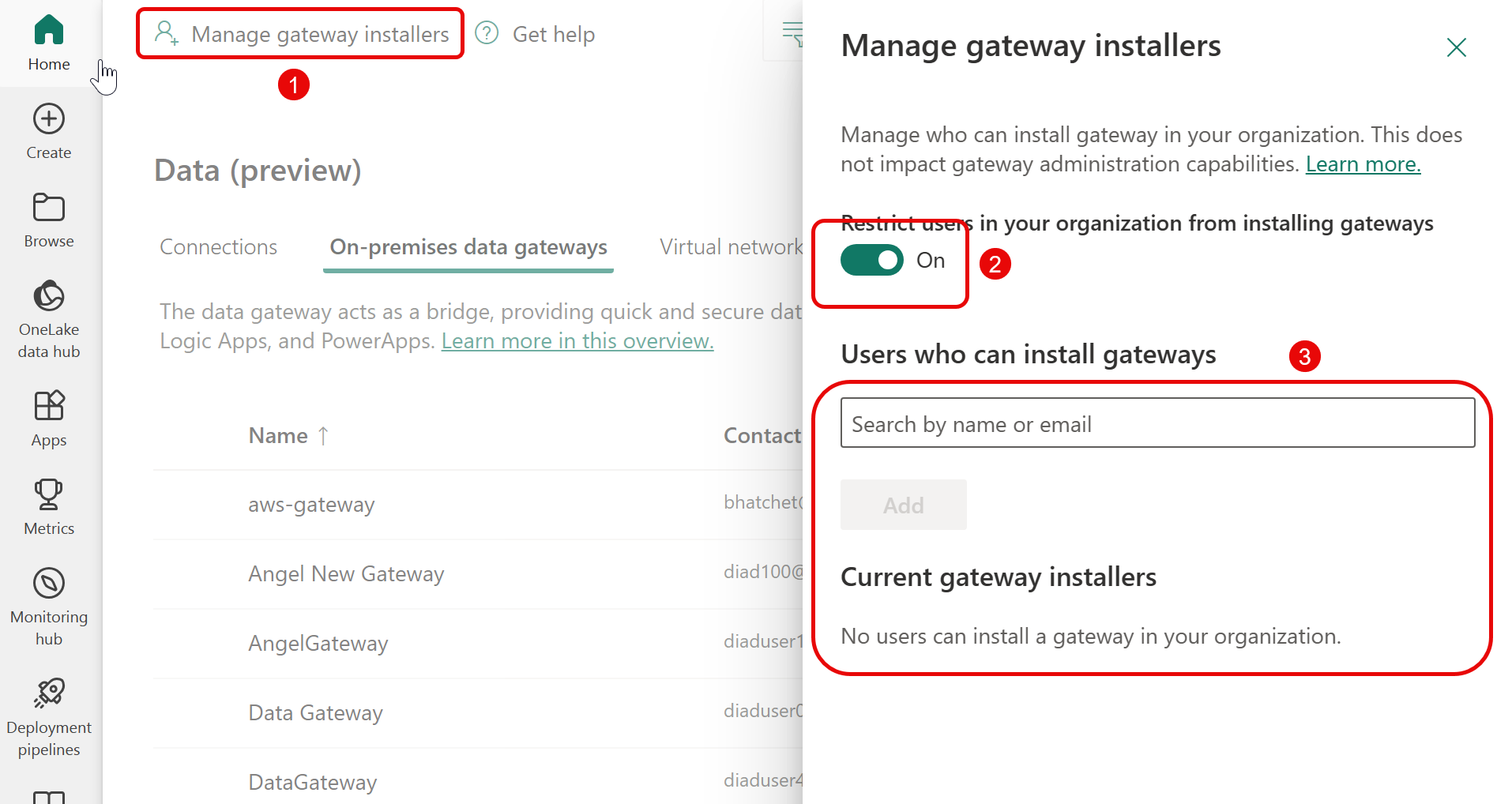Click Manage gateway installers button
Viewport: 1512px width, 804px height.
click(x=301, y=34)
